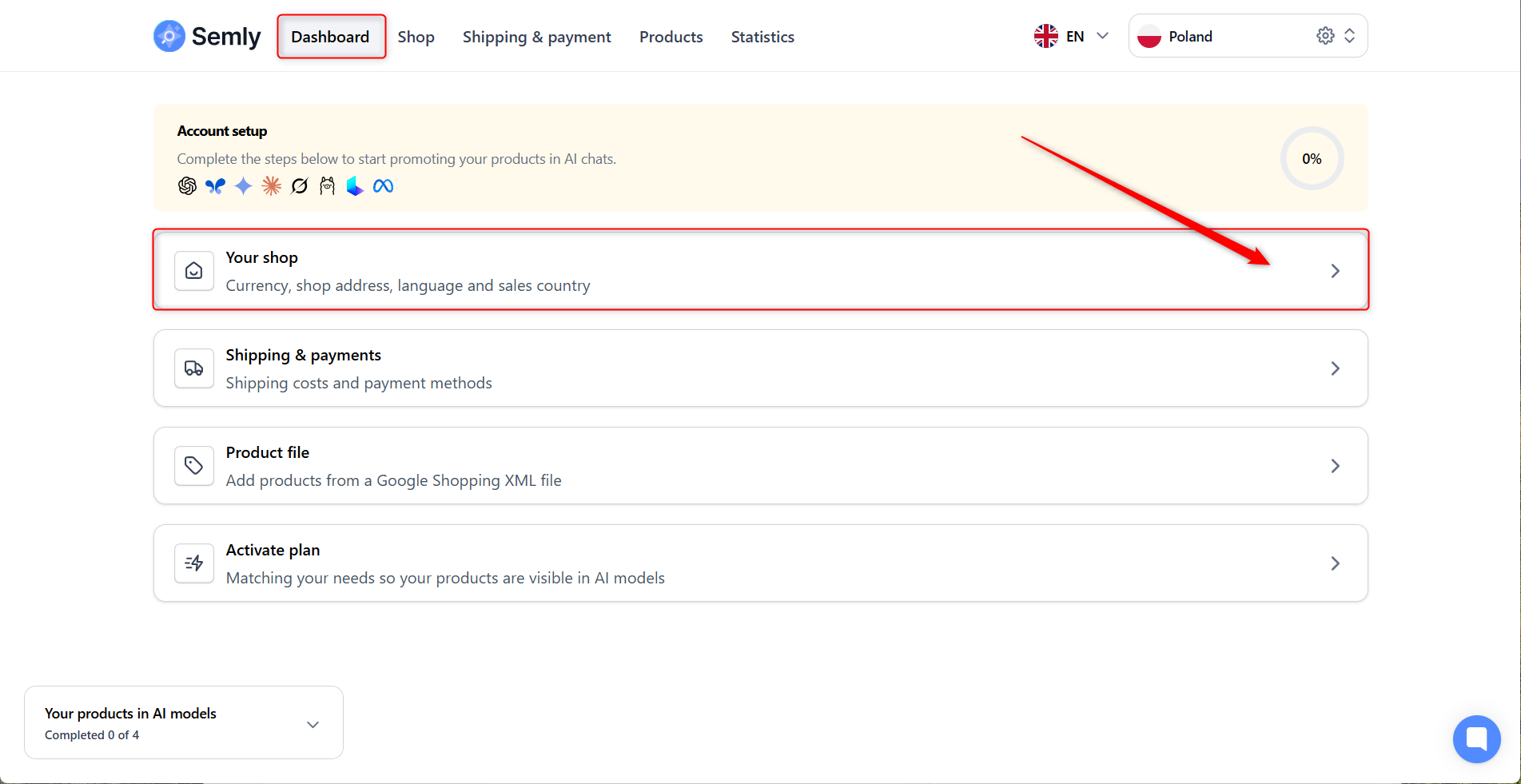The height and width of the screenshot is (784, 1521).
Task: Click the Grok slashed-circle icon
Action: (300, 186)
